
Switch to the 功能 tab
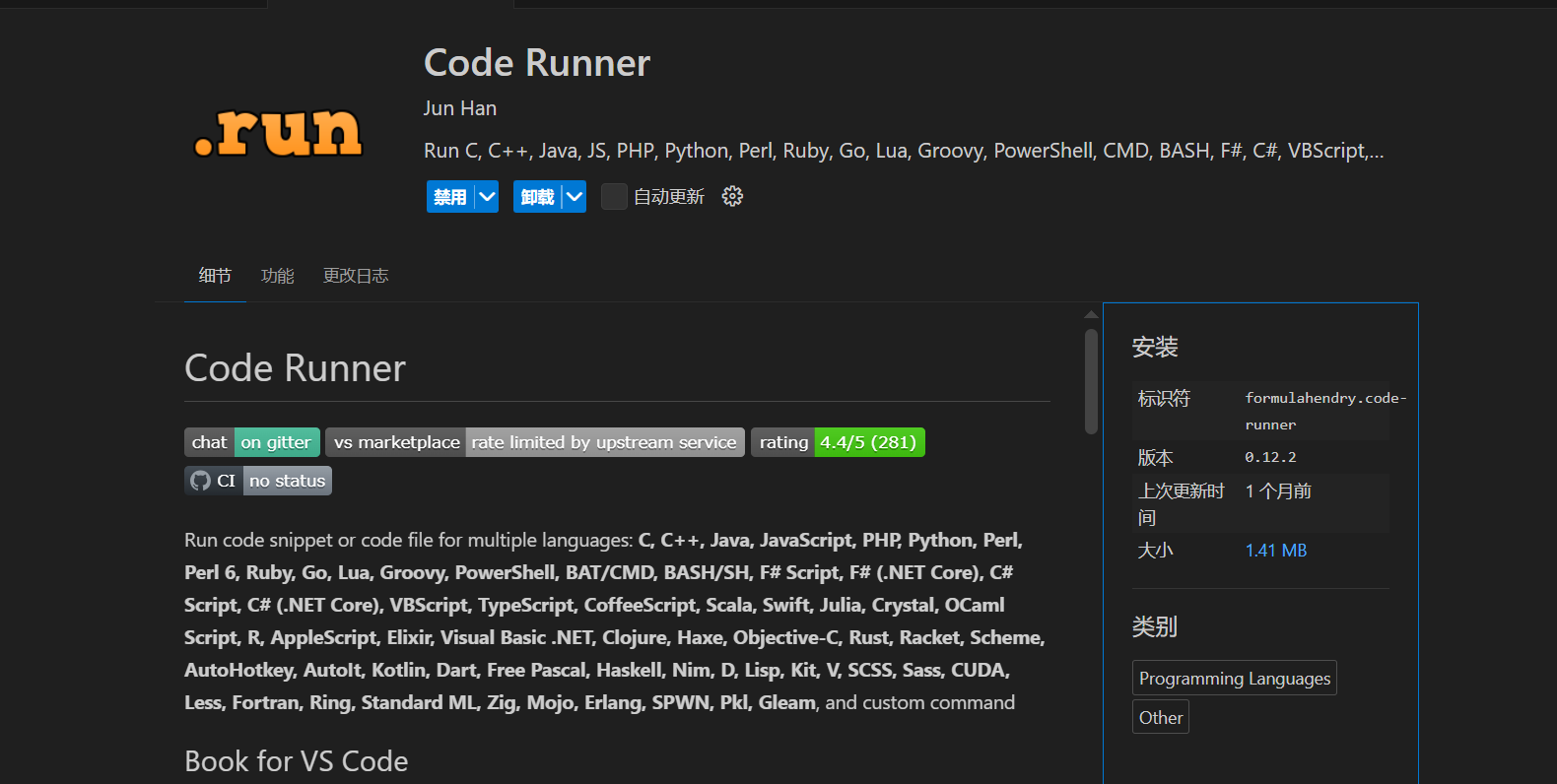(x=278, y=276)
